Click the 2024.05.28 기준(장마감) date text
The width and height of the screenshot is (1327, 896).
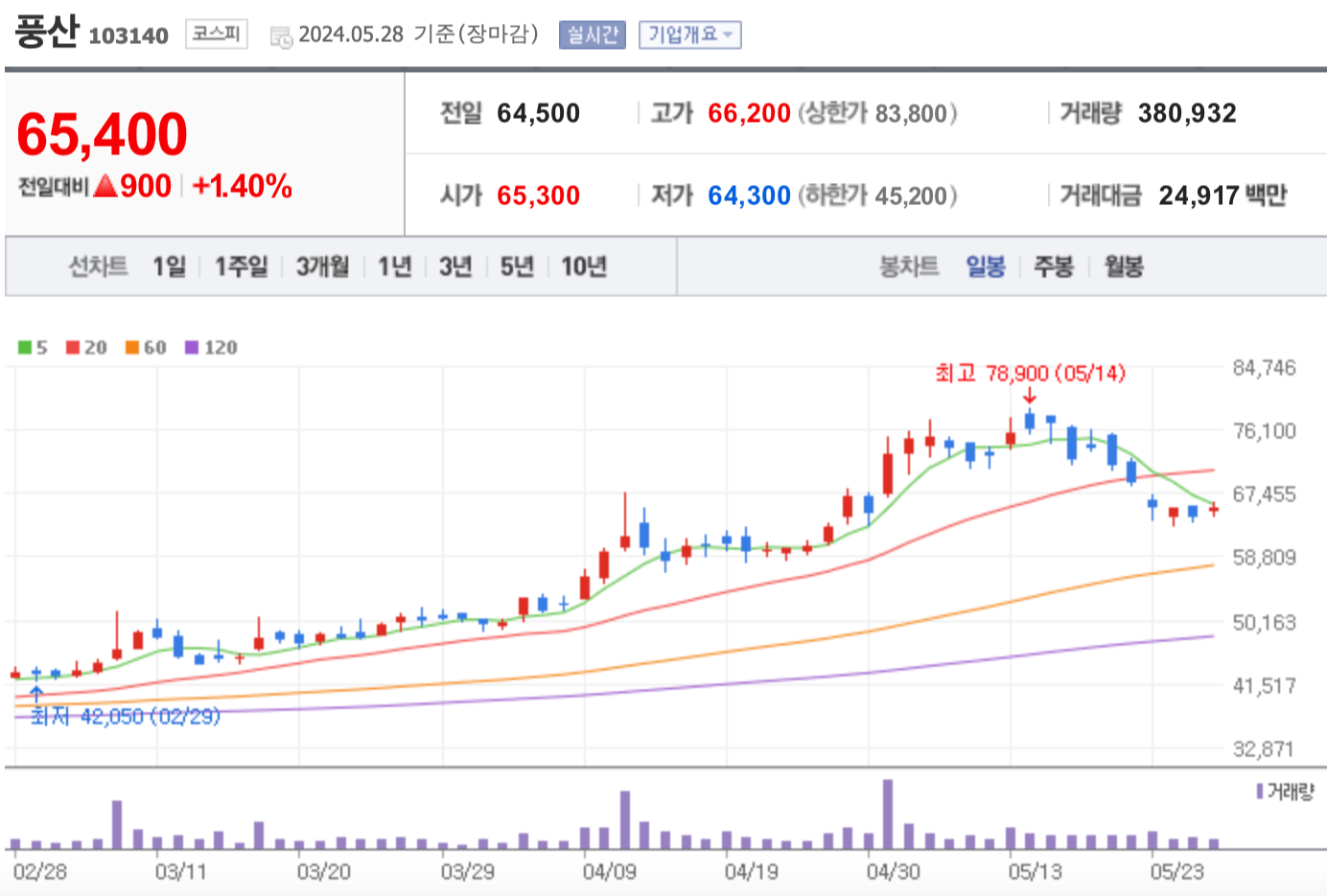[x=418, y=34]
